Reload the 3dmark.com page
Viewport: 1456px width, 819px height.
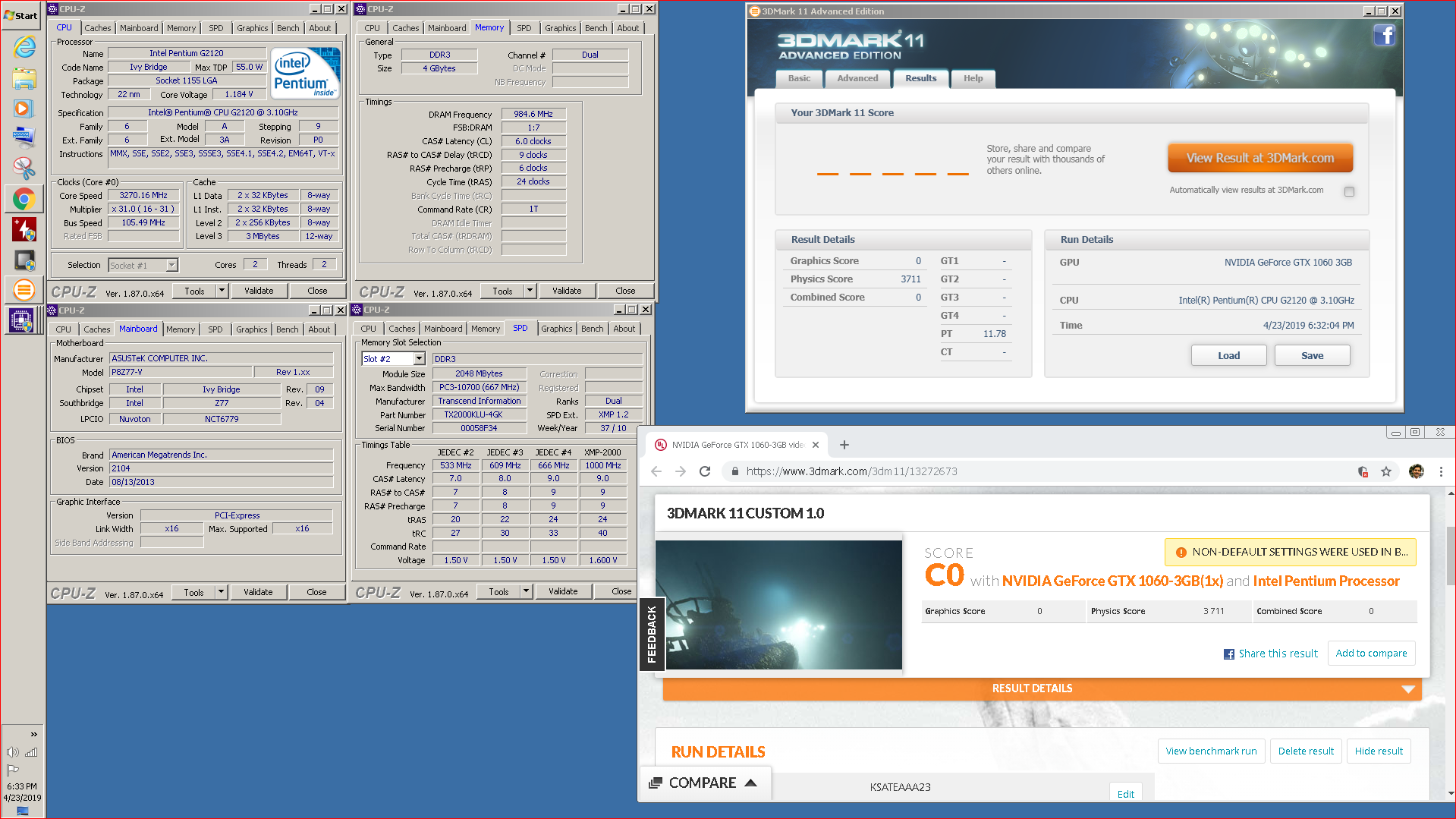705,471
